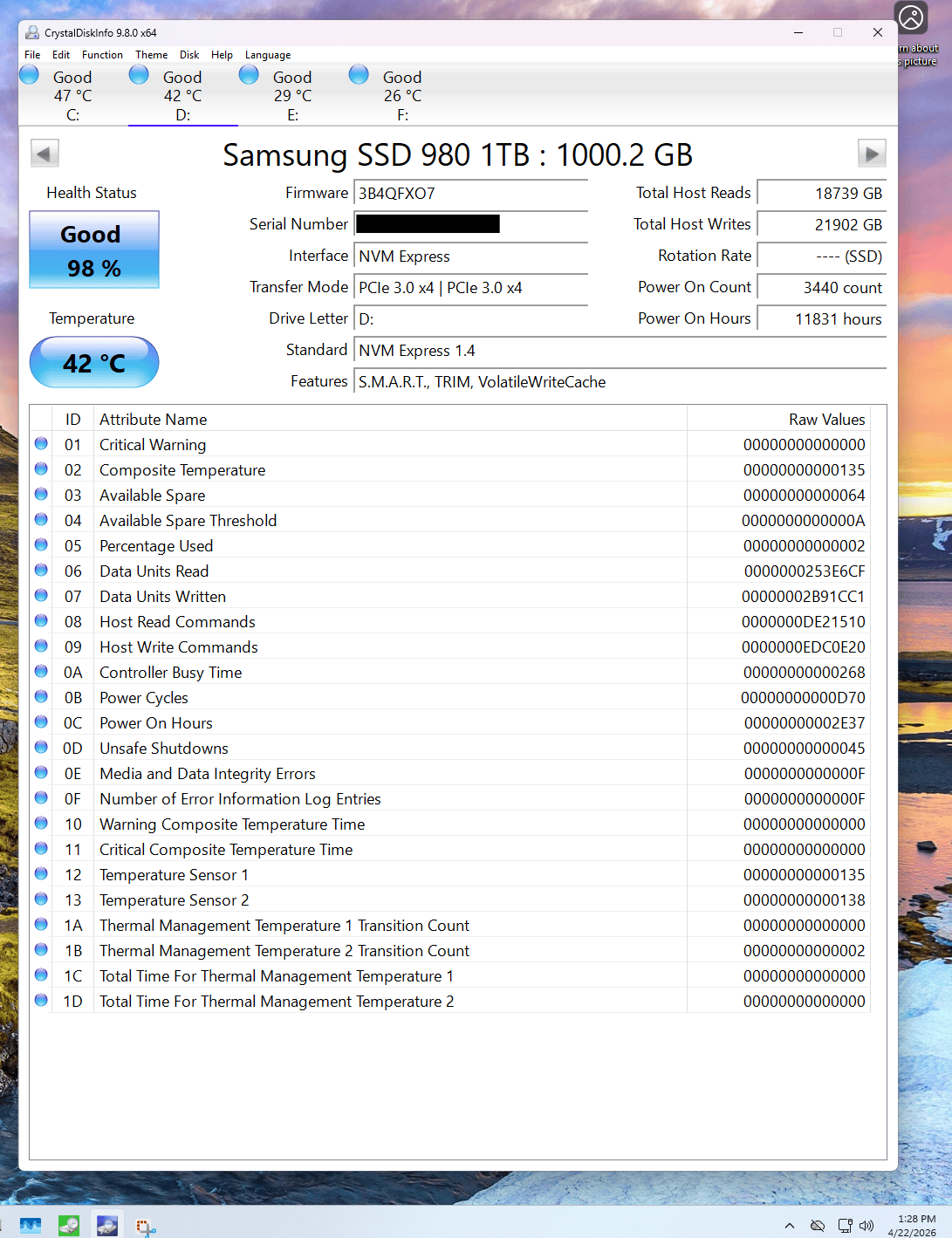The height and width of the screenshot is (1238, 952).
Task: Select Total Time For Thermal Management Temperature 1
Action: click(450, 976)
